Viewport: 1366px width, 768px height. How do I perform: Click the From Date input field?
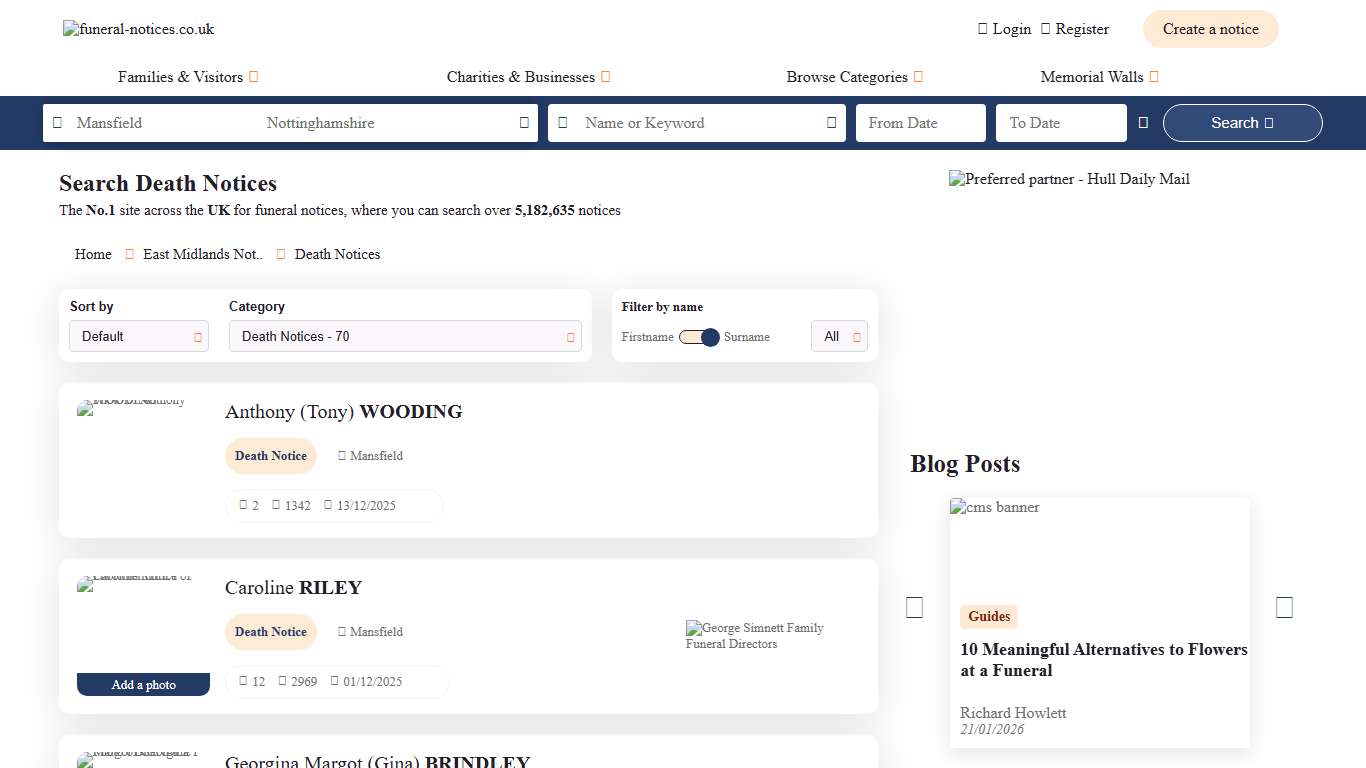[x=920, y=123]
